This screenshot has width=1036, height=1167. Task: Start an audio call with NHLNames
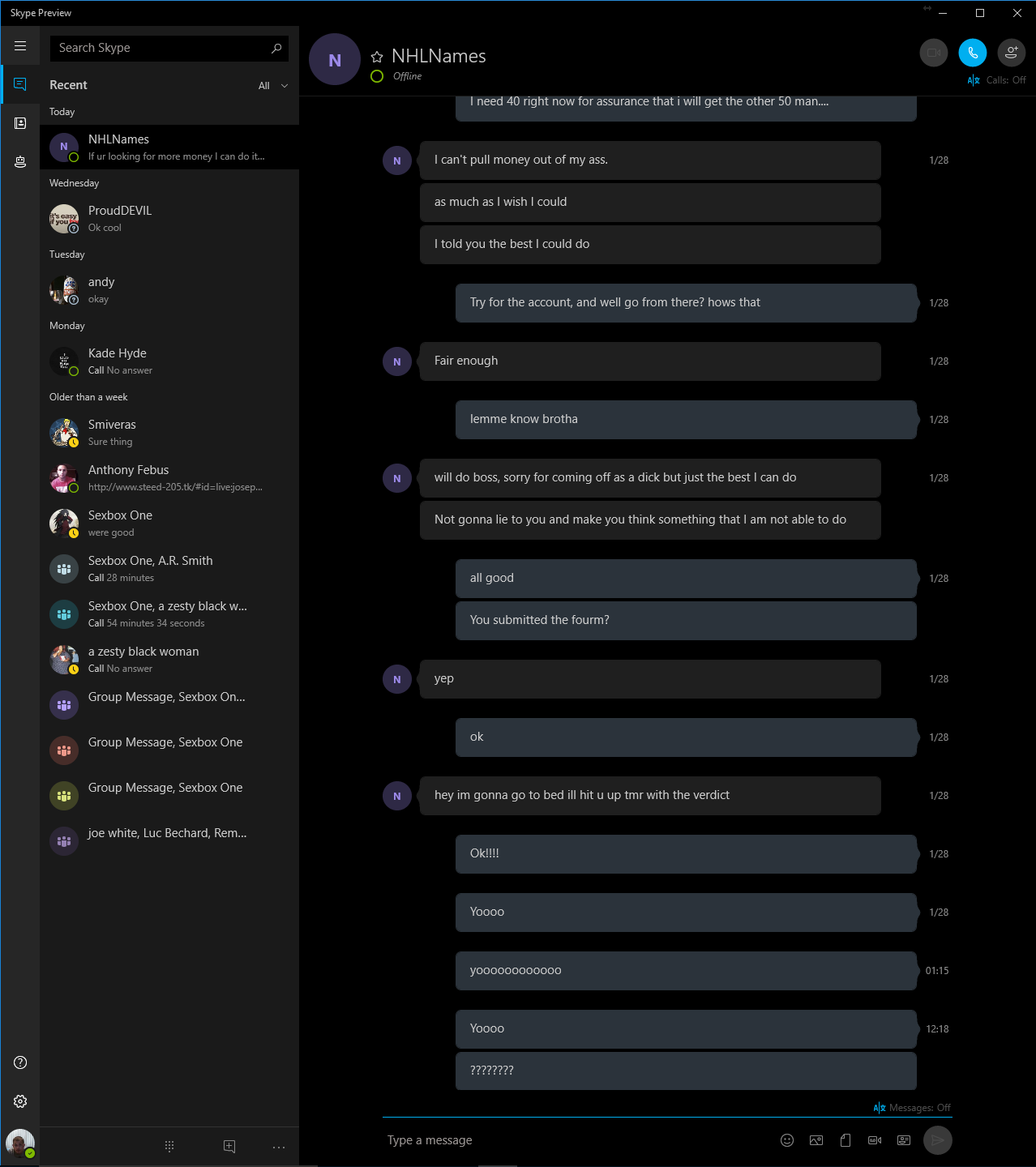coord(973,53)
